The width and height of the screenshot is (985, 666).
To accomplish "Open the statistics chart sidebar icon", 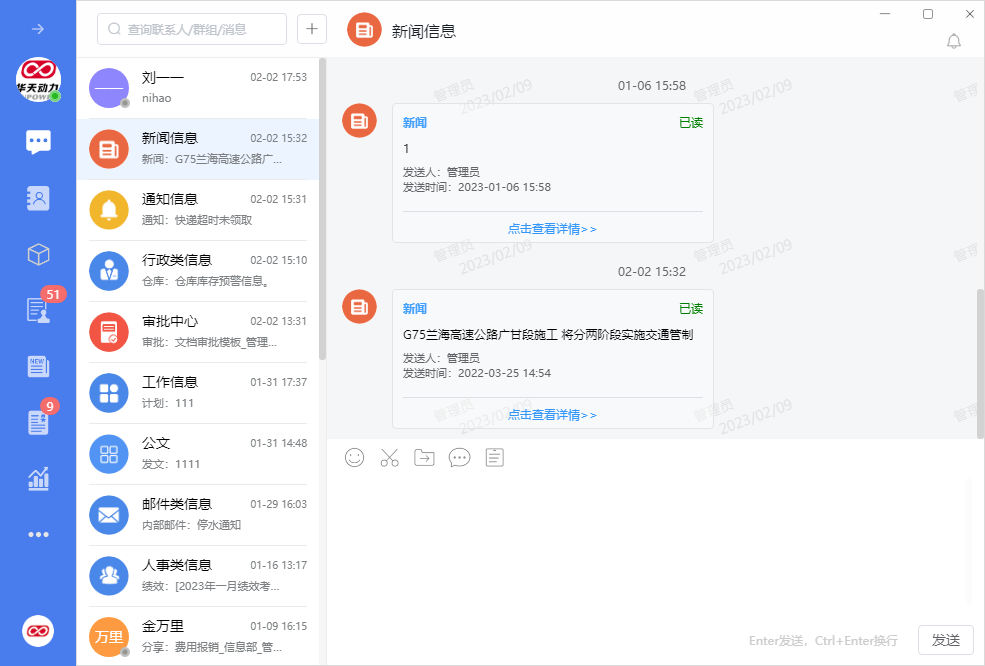I will pyautogui.click(x=38, y=479).
